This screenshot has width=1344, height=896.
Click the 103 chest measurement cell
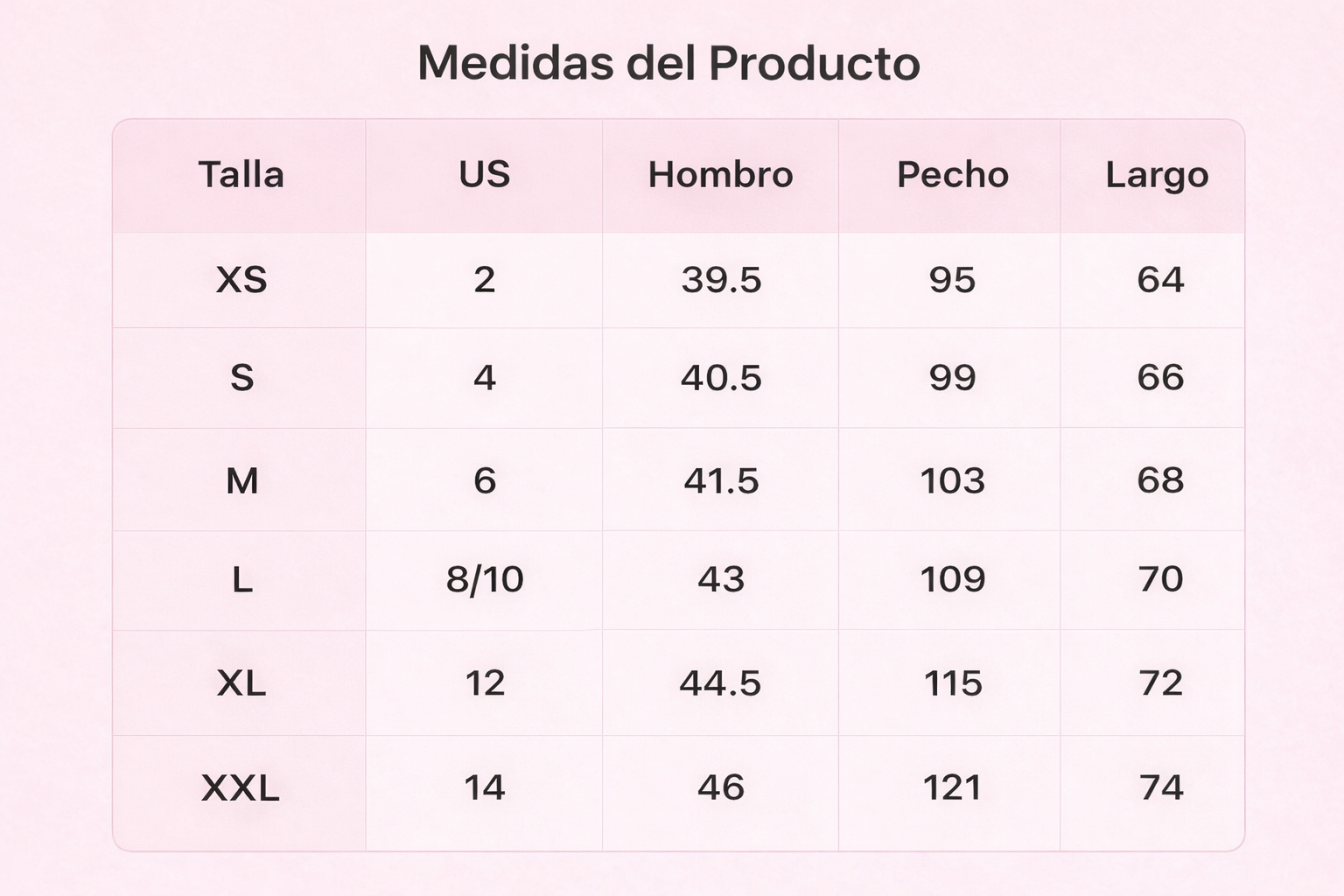click(952, 480)
